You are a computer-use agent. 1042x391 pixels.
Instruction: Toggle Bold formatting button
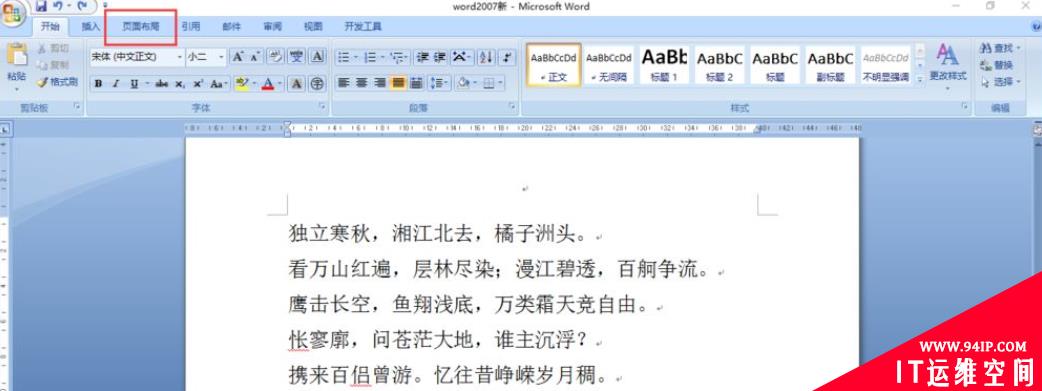point(98,84)
